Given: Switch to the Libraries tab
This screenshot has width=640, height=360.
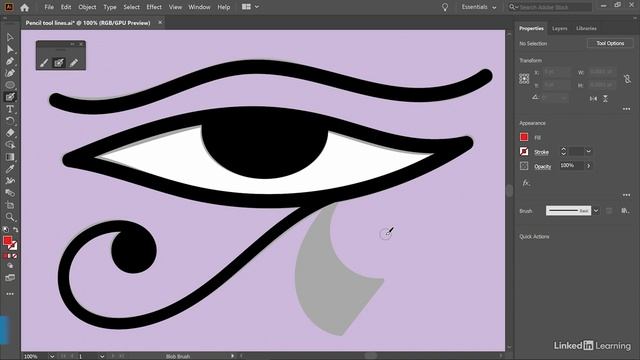Looking at the screenshot, I should point(586,29).
